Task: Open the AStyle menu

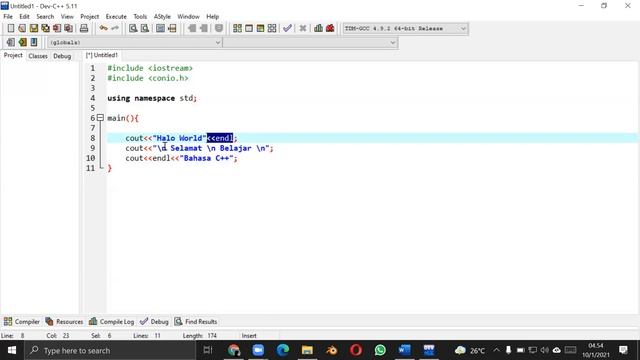Action: tap(162, 17)
